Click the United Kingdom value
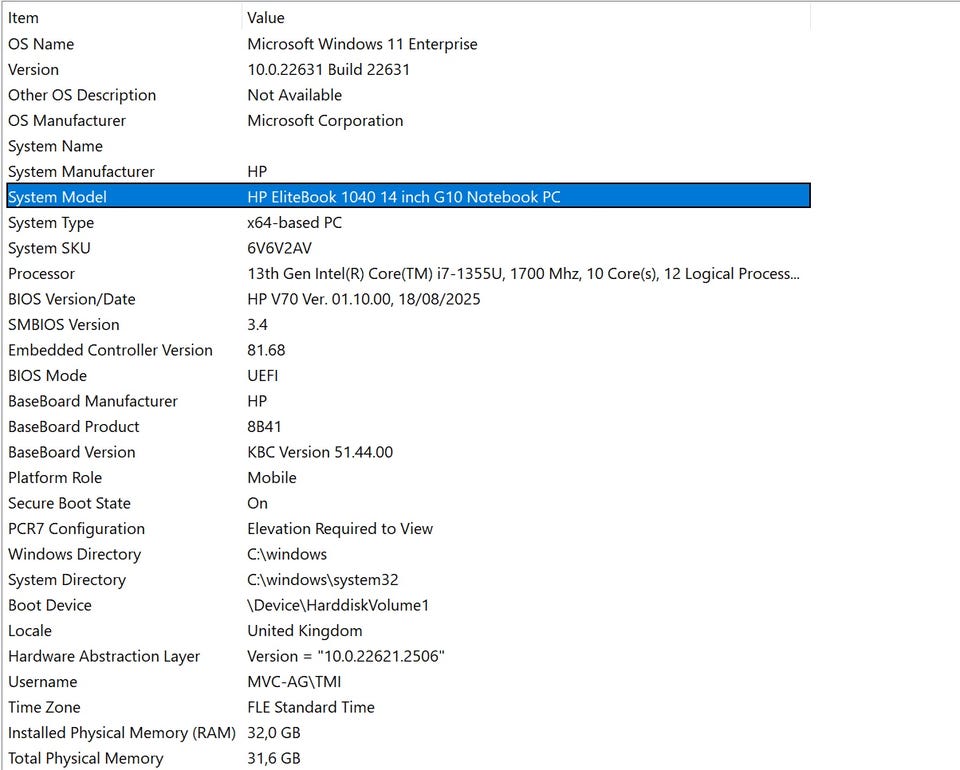 click(305, 630)
